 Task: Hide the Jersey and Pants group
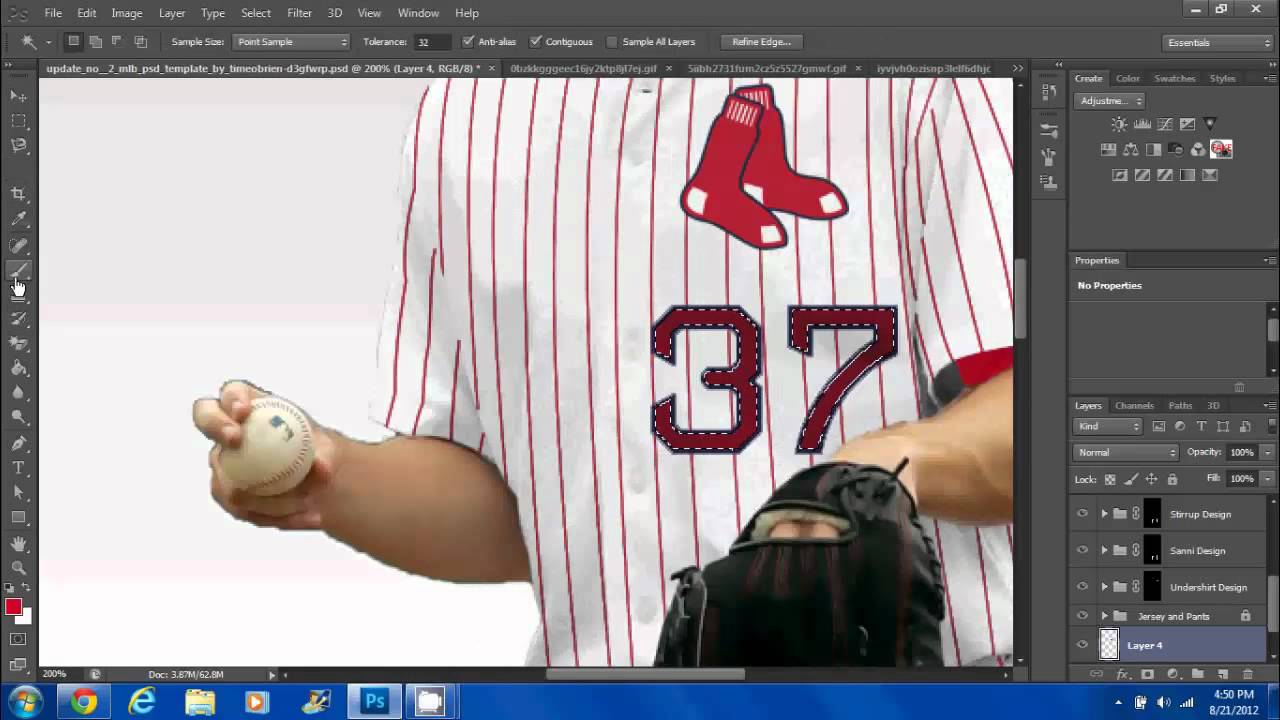[1082, 616]
